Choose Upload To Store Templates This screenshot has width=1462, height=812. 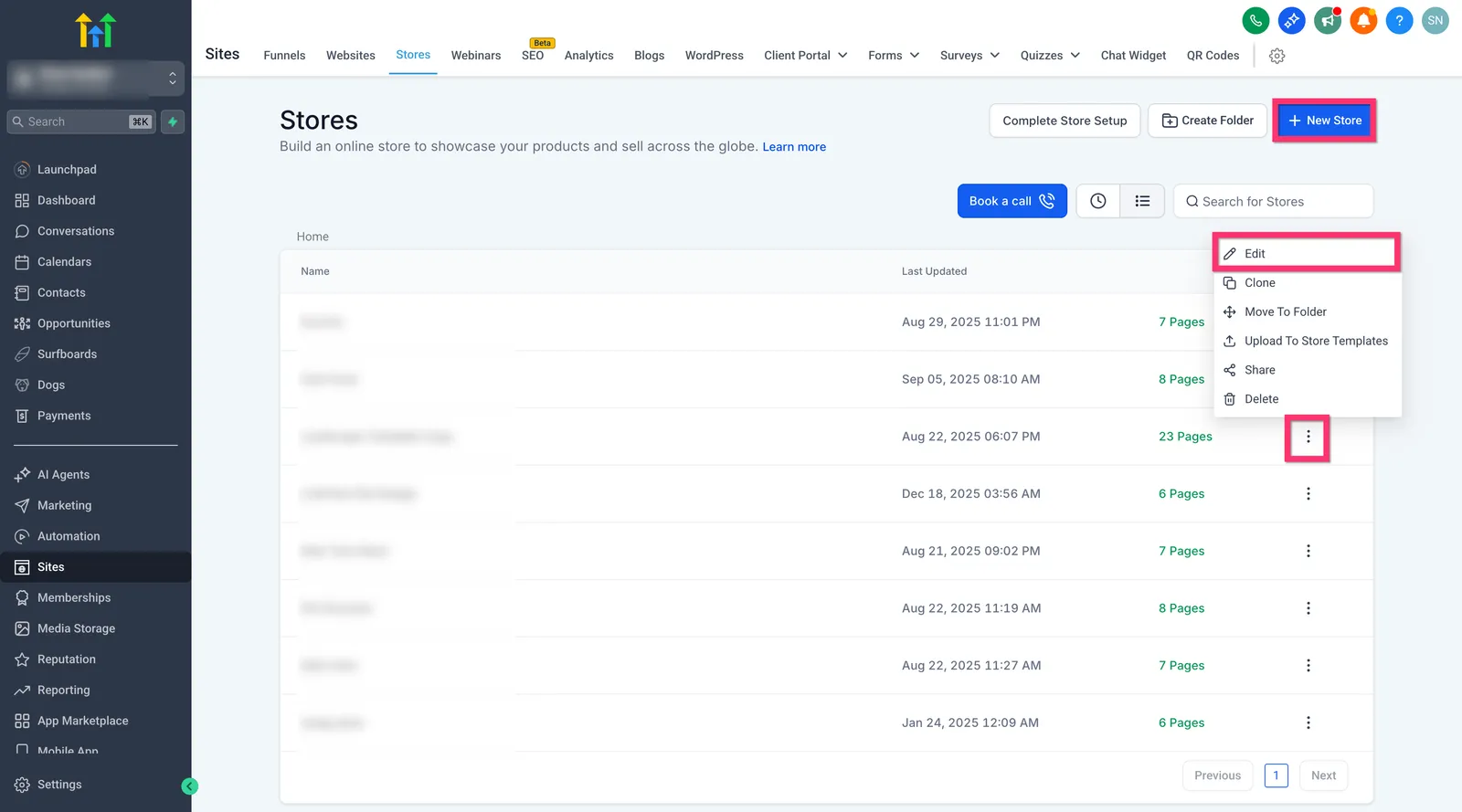coord(1307,341)
